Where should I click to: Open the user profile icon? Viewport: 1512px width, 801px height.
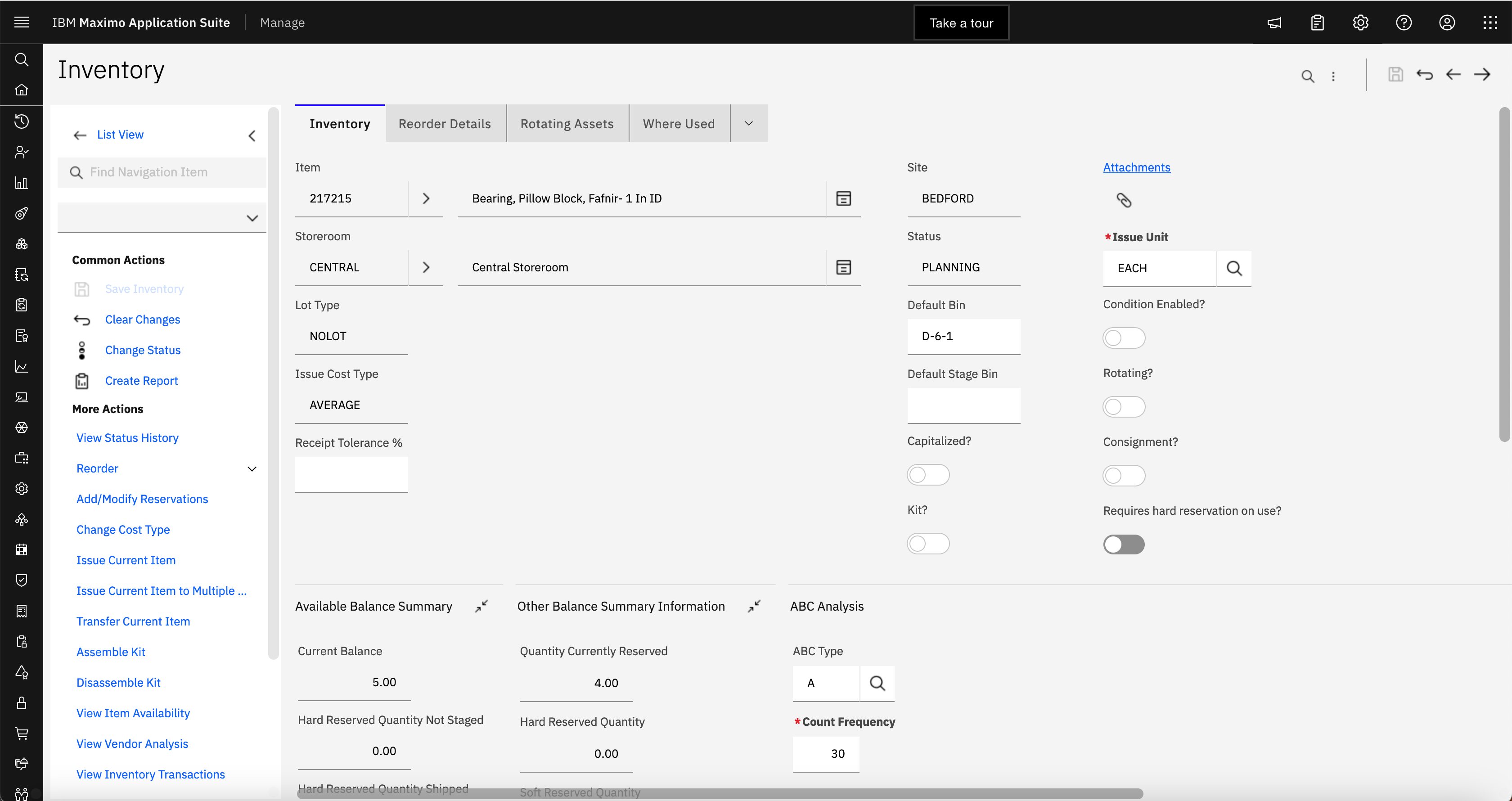(1447, 23)
